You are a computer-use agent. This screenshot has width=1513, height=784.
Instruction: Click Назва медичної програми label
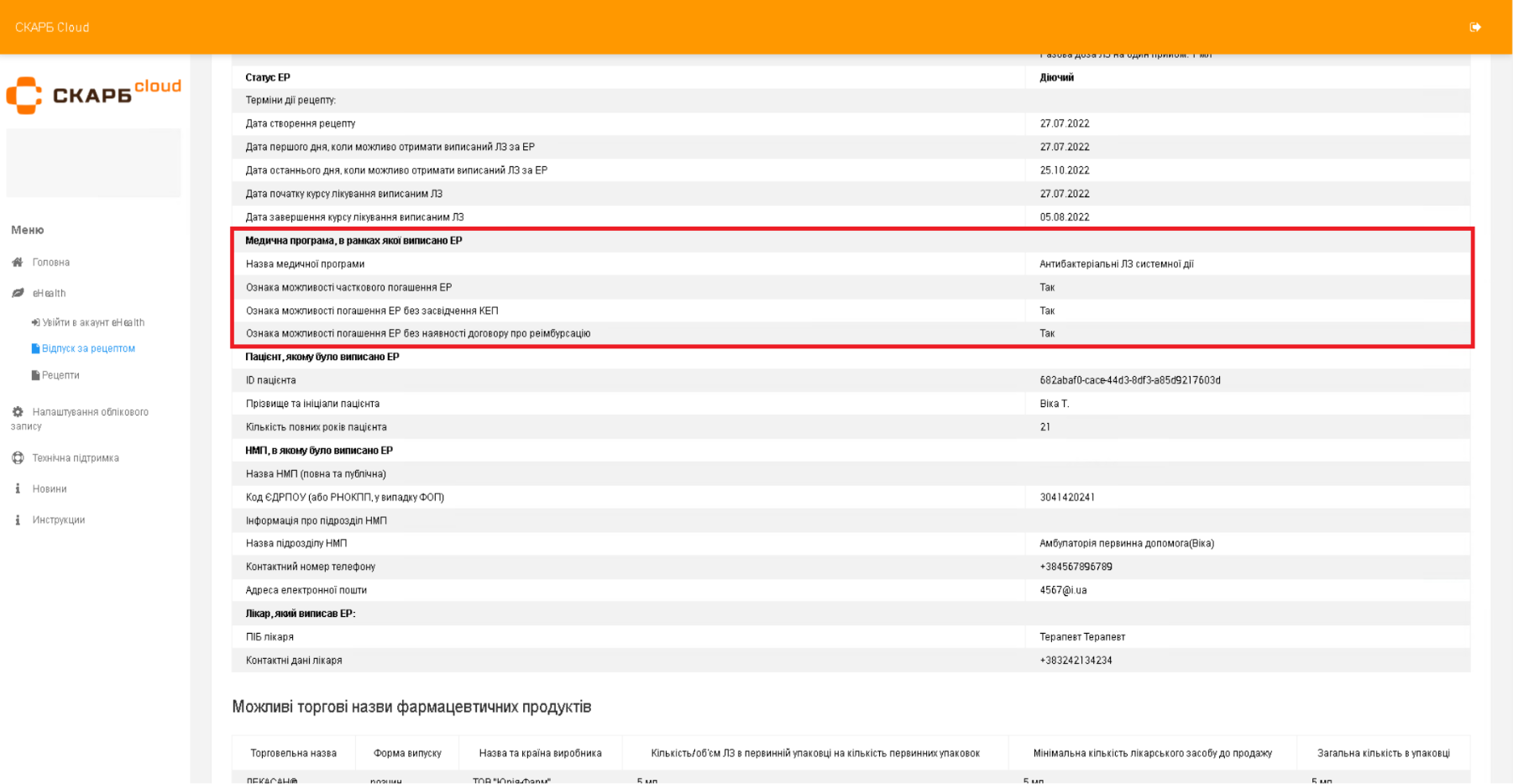tap(305, 264)
